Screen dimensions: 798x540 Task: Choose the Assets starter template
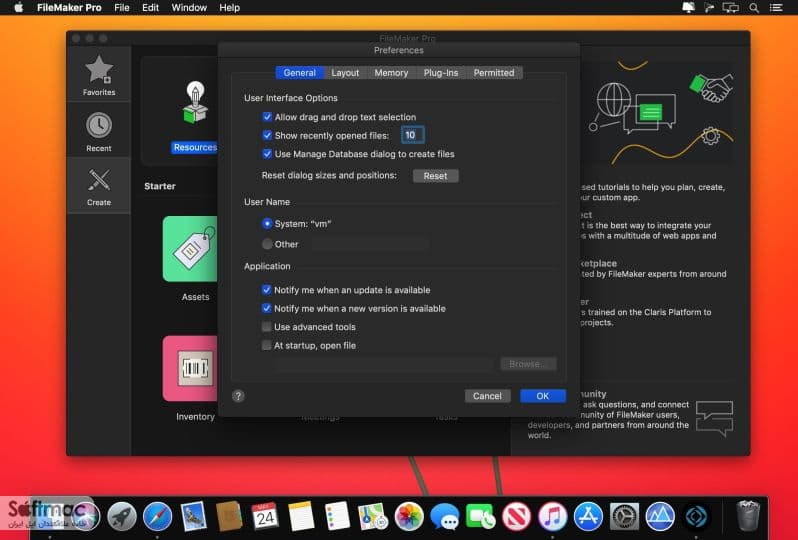click(x=190, y=249)
